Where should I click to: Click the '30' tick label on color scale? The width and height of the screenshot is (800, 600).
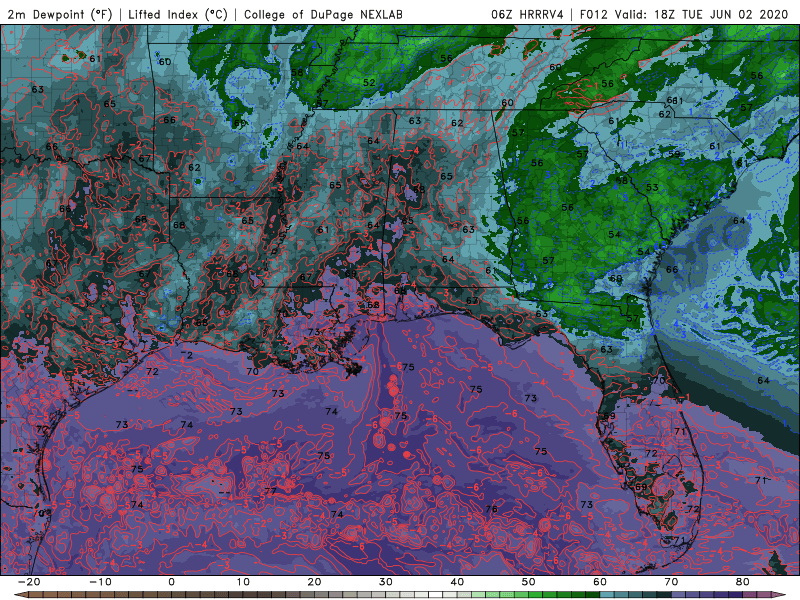[x=386, y=582]
